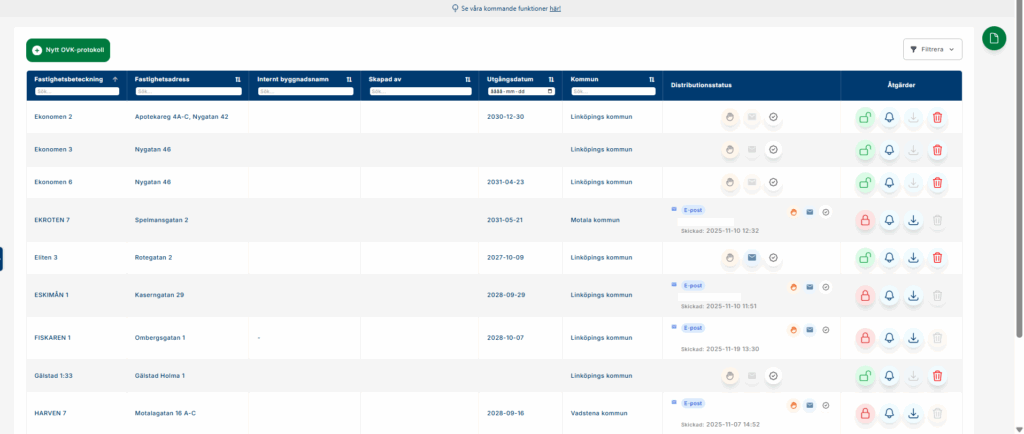The width and height of the screenshot is (1024, 434).
Task: Open the Filtrera dropdown
Action: click(932, 49)
